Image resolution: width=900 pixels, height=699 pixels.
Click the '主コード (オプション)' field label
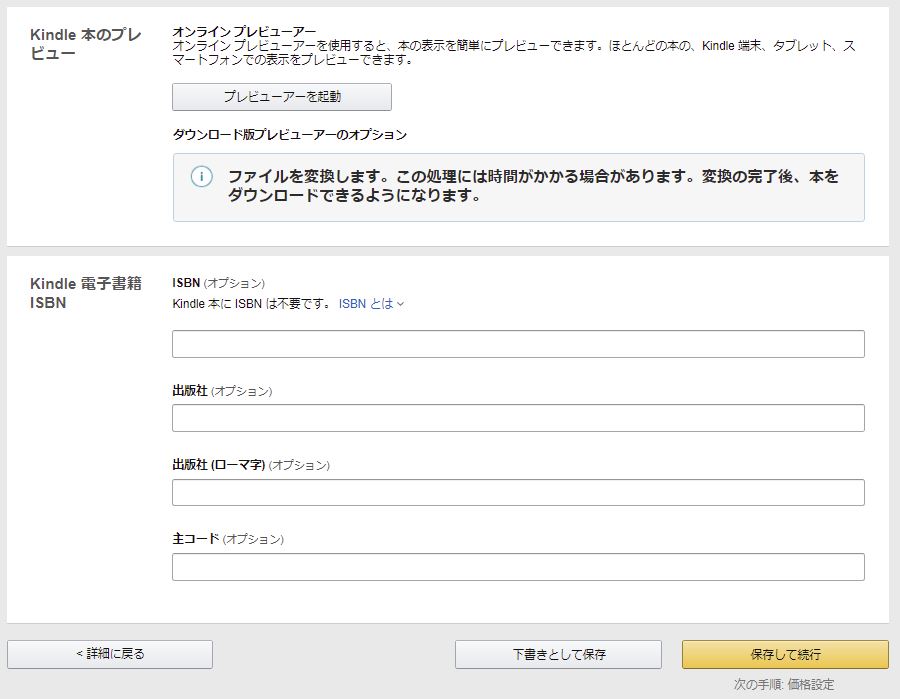[228, 539]
